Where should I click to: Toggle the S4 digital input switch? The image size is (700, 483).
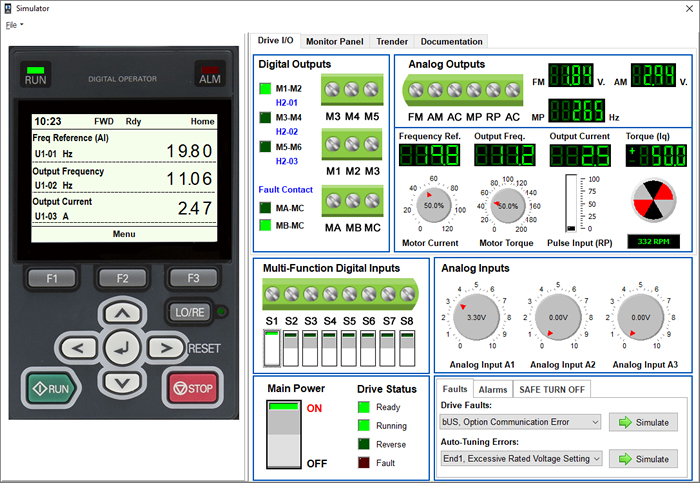[330, 348]
